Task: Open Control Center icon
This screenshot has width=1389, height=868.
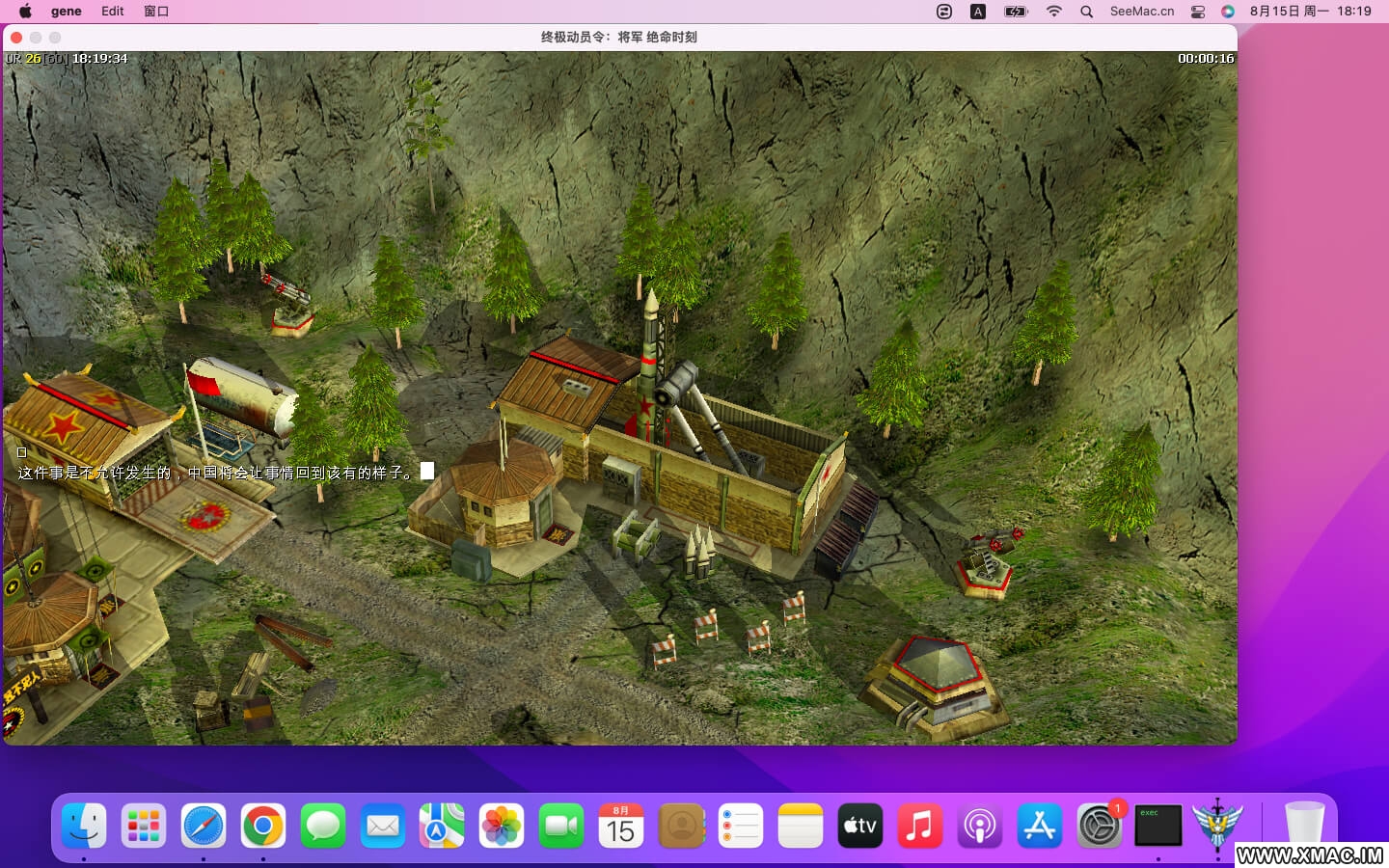Action: tap(1198, 12)
